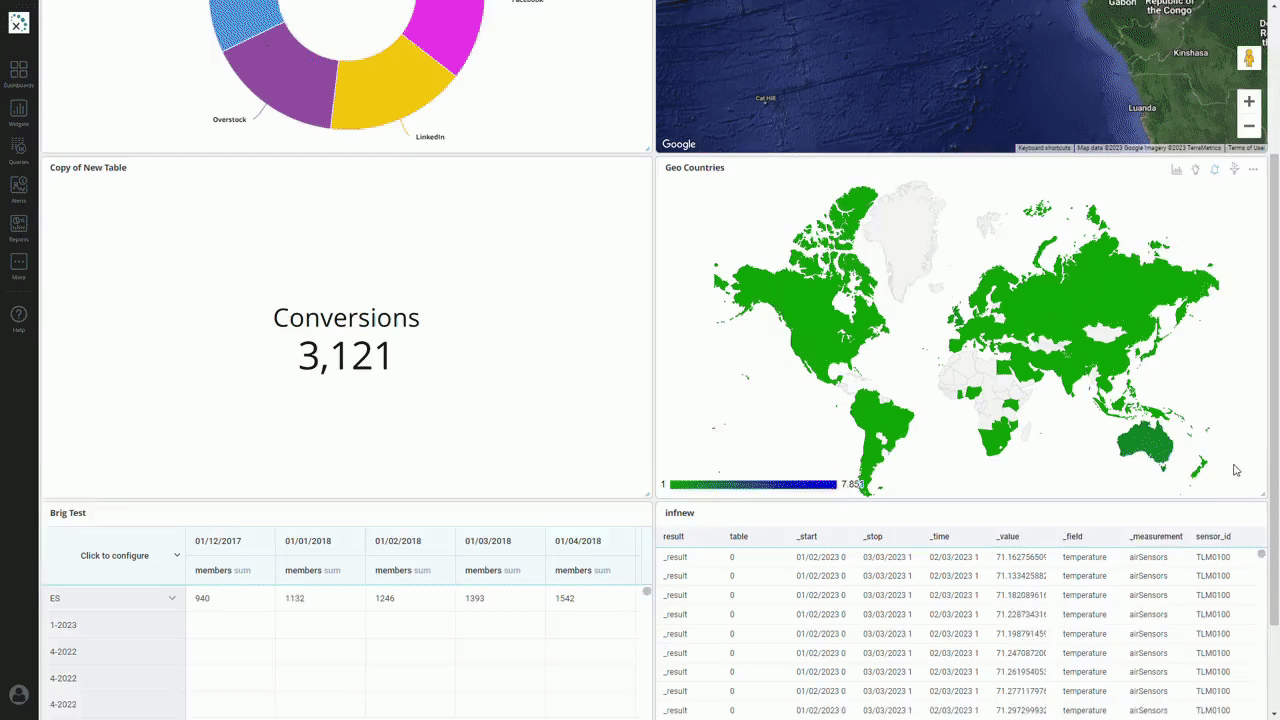
Task: Click the More icon in sidebar
Action: coord(18,265)
